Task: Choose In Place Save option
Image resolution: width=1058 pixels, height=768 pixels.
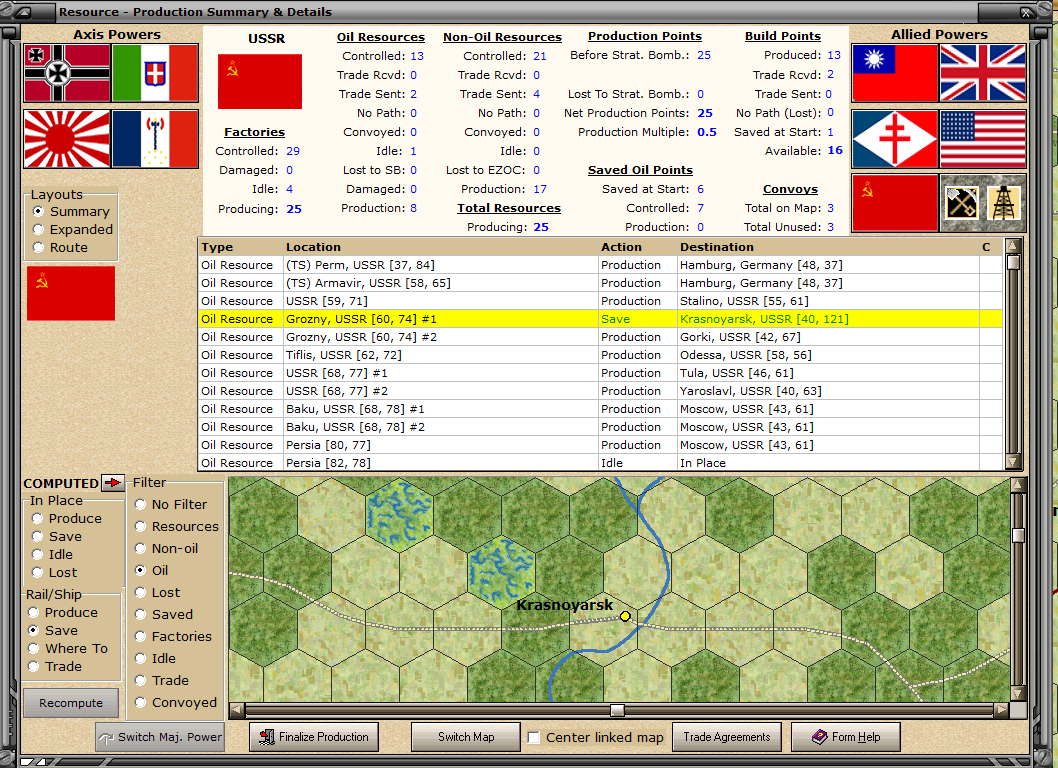Action: click(57, 537)
